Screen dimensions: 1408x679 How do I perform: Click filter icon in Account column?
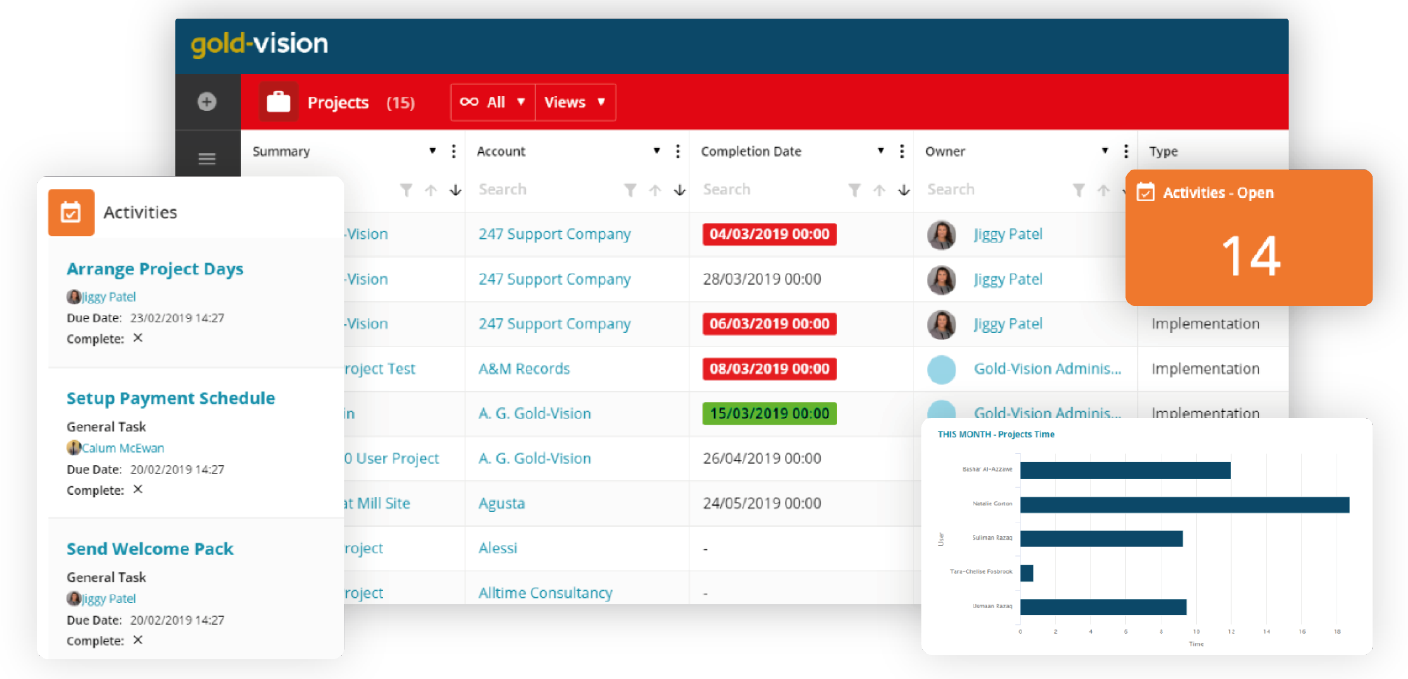[630, 190]
